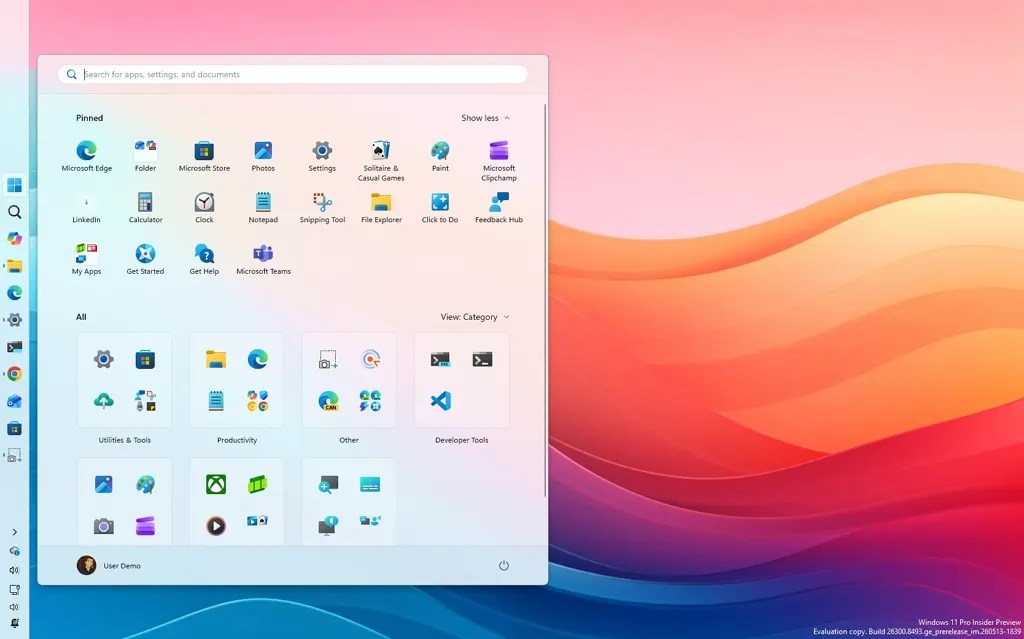
Task: Open Feedback Hub
Action: click(499, 208)
